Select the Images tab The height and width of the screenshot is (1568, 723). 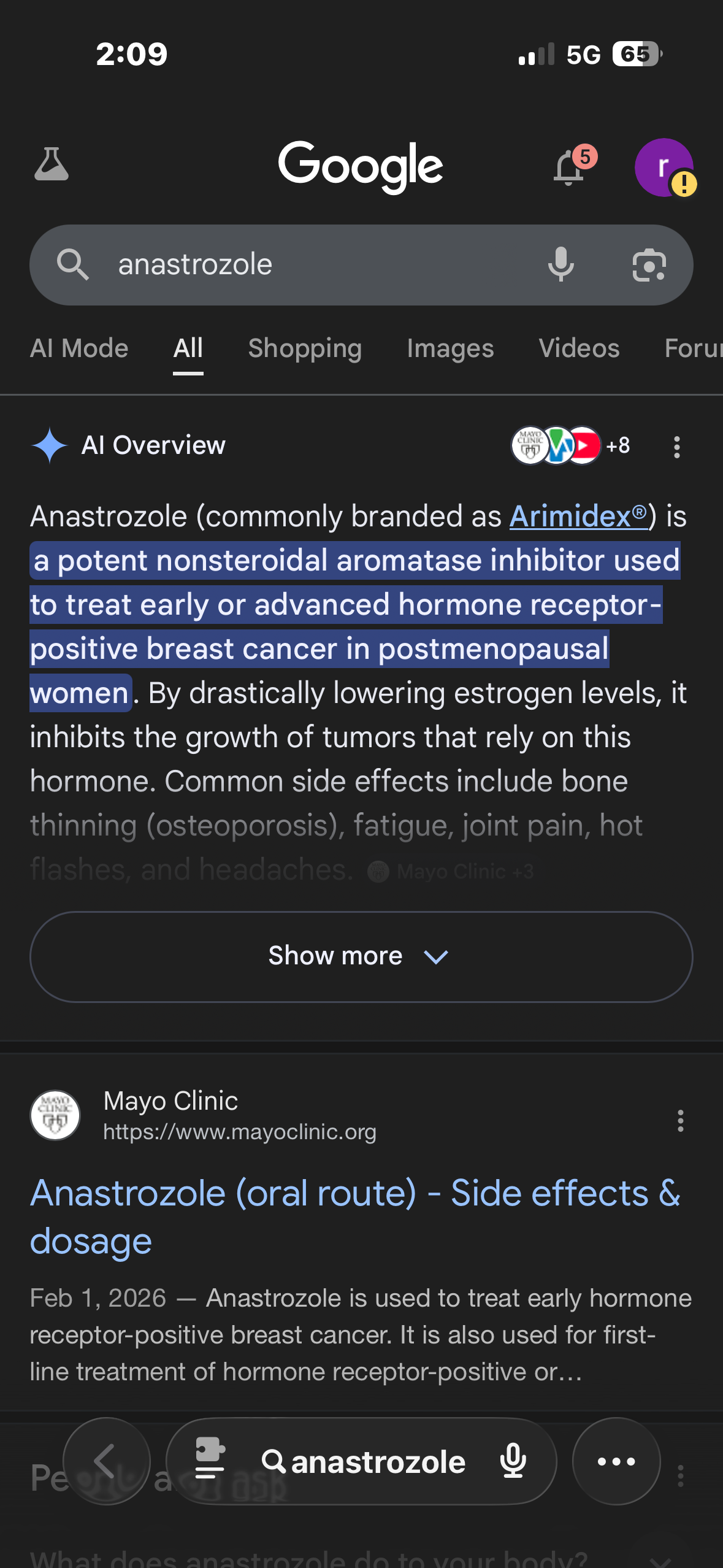point(450,348)
